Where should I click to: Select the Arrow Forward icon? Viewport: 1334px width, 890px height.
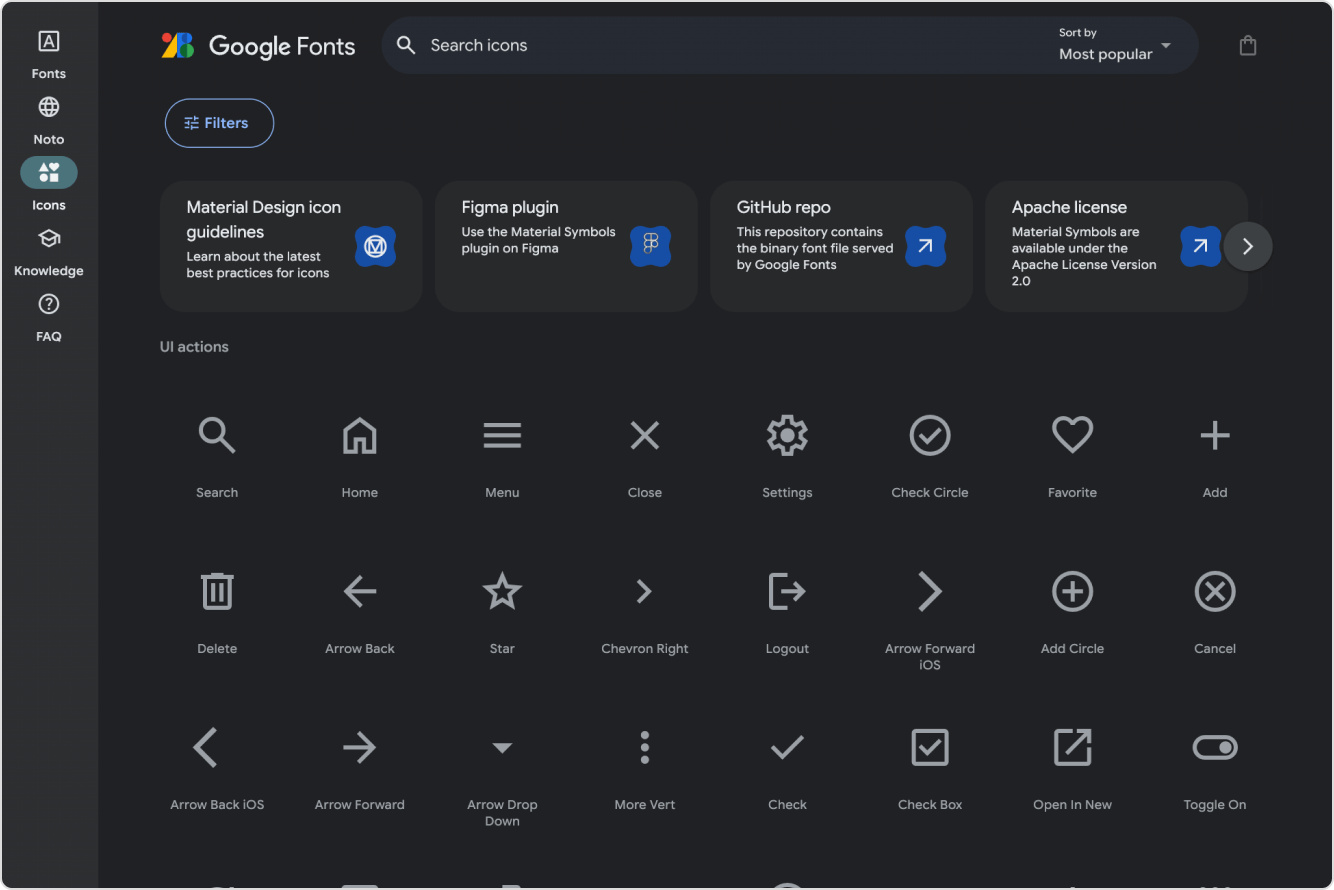(x=360, y=747)
